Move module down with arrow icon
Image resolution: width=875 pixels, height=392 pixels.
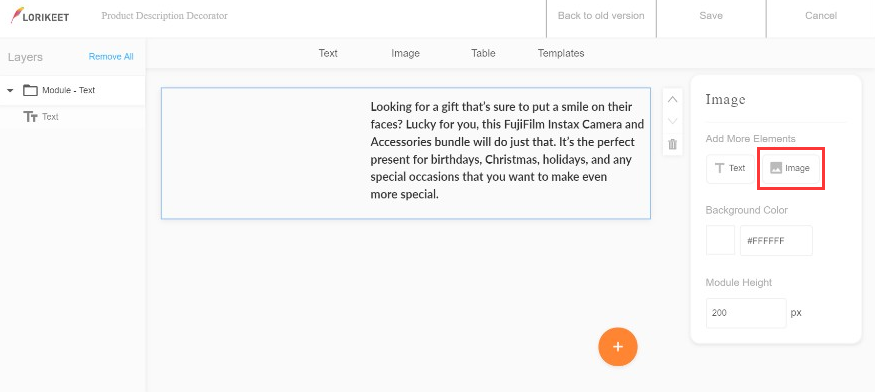pyautogui.click(x=672, y=121)
